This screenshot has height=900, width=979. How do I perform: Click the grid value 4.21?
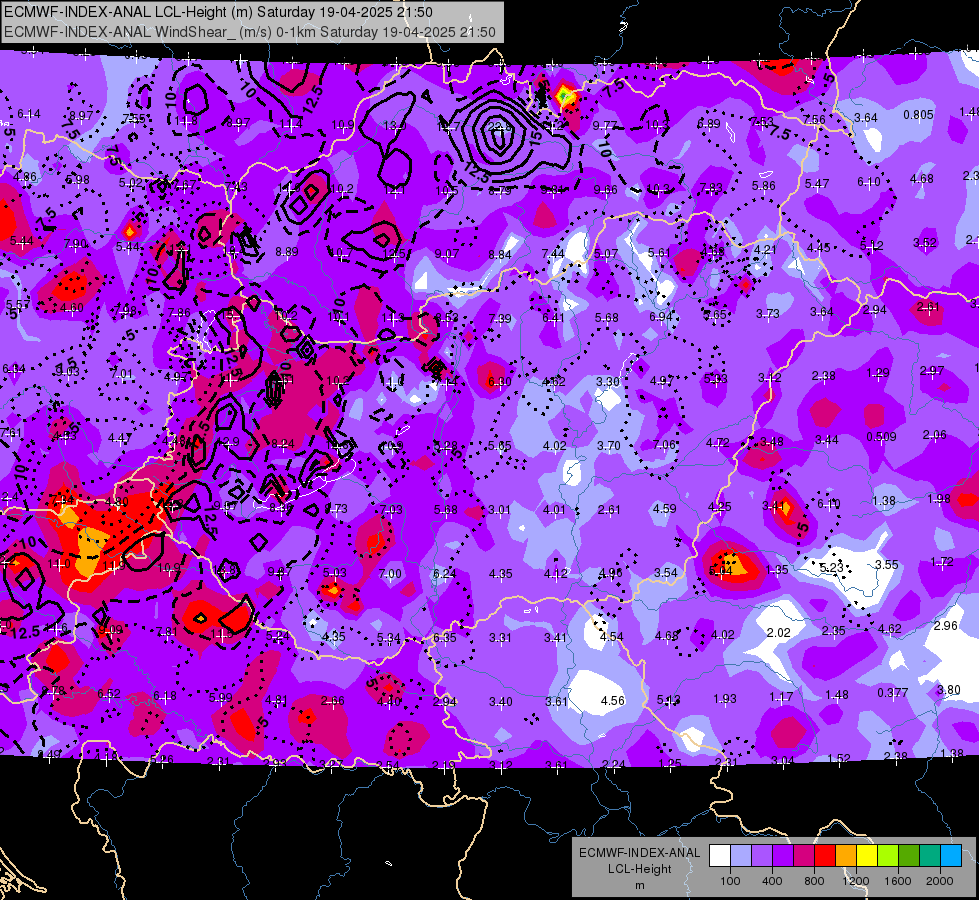[x=765, y=250]
